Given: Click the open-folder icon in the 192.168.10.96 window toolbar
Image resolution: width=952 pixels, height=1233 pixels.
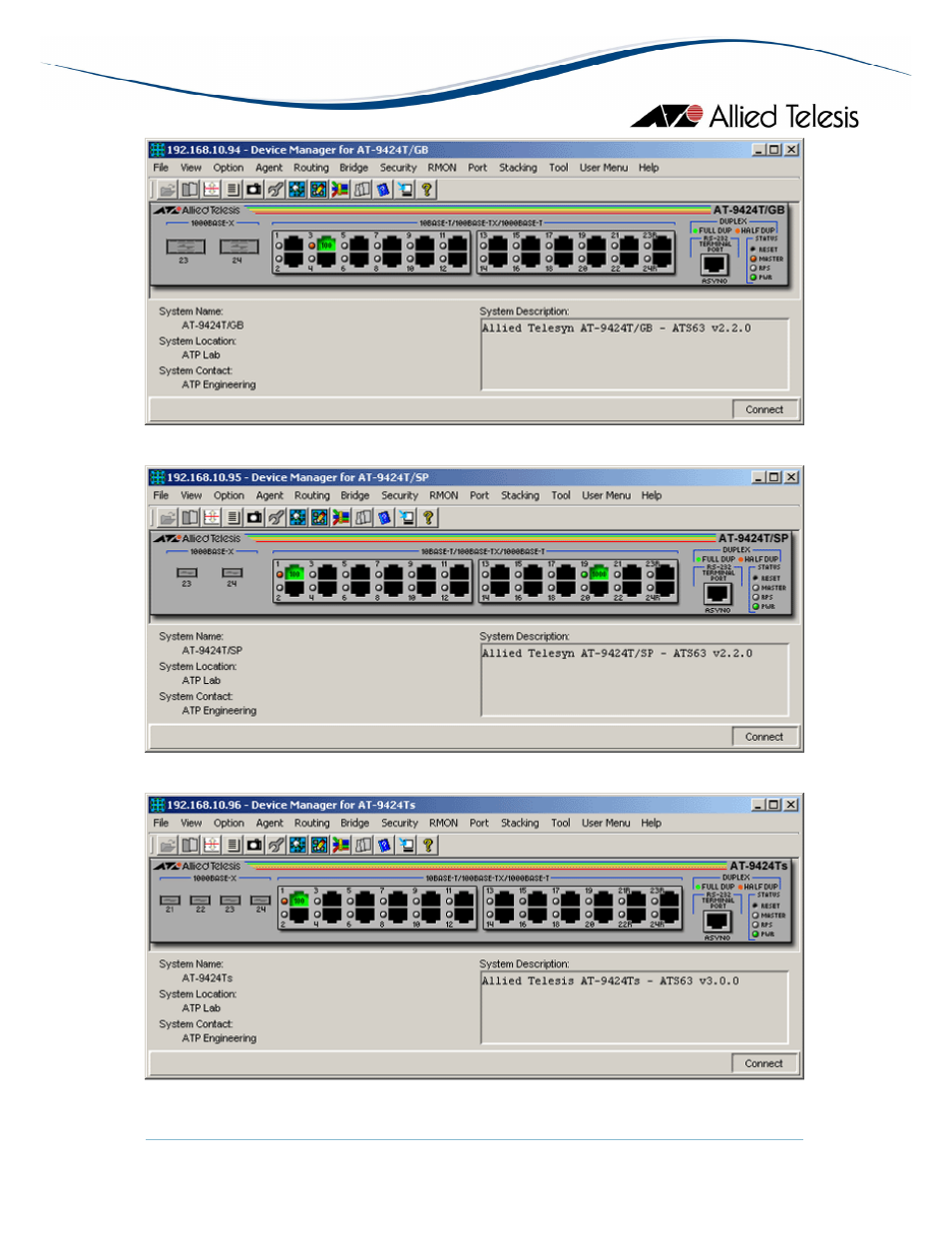Looking at the screenshot, I should [x=168, y=845].
